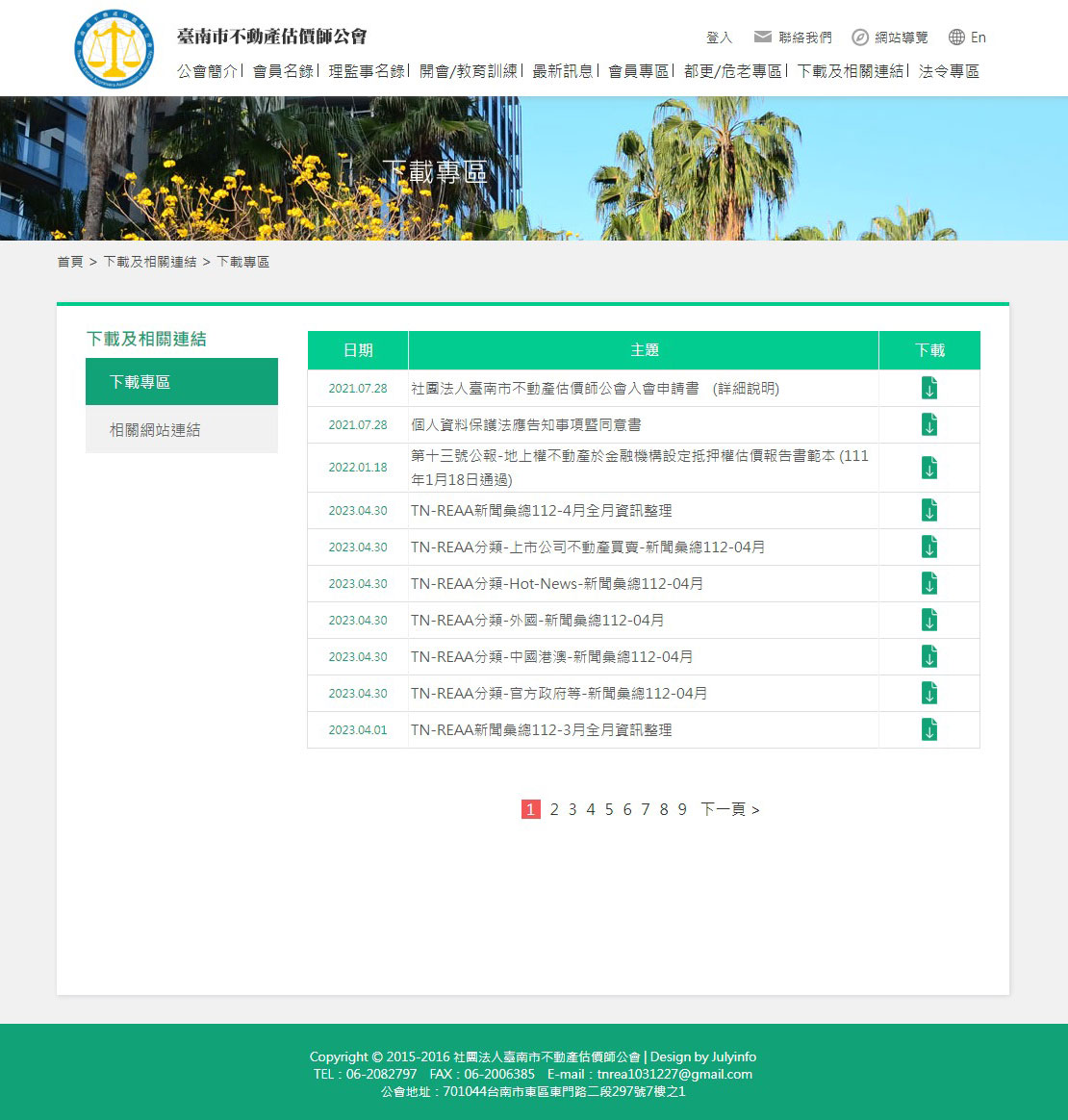Image resolution: width=1068 pixels, height=1120 pixels.
Task: Click the compass icon for 網站導覽
Action: [x=859, y=37]
